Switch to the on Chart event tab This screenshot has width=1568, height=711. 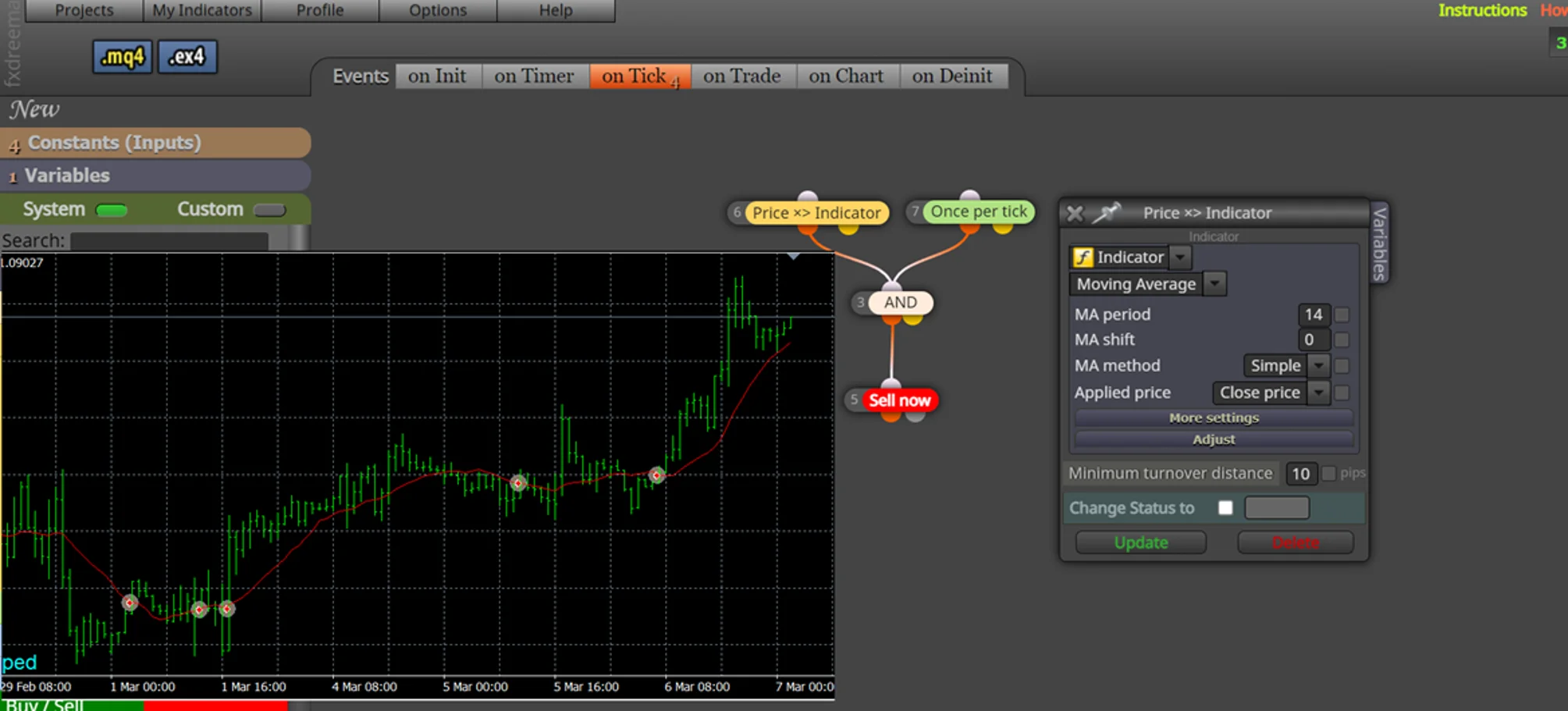[x=847, y=76]
